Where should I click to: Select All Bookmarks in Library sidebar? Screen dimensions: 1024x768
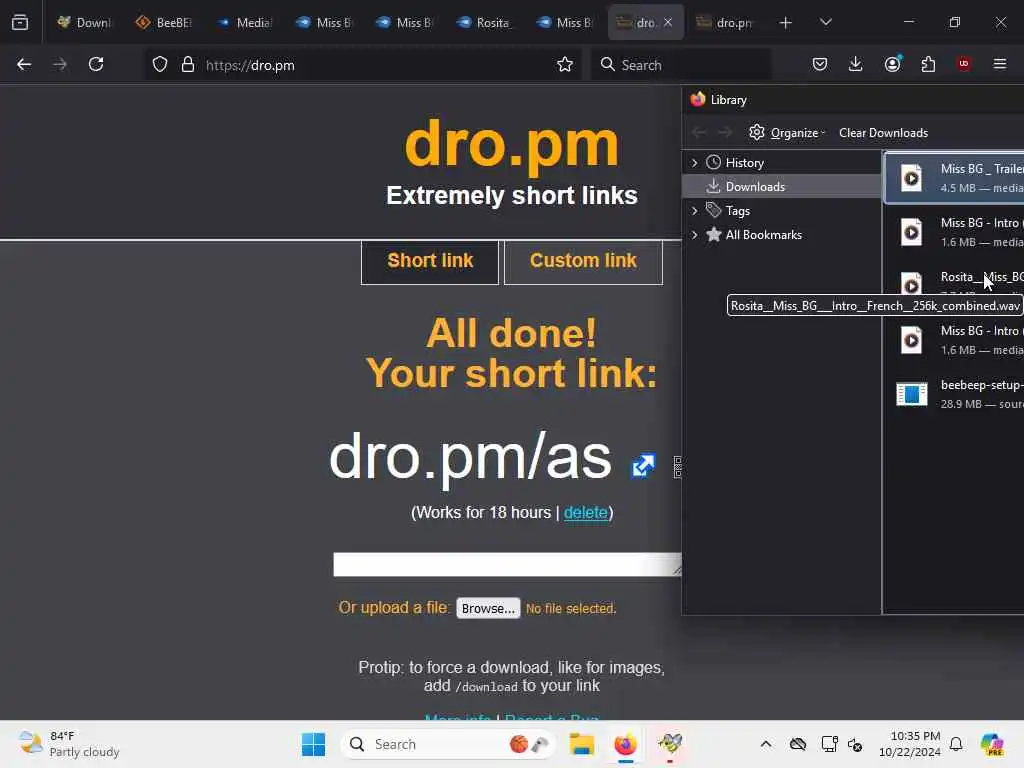click(x=763, y=235)
